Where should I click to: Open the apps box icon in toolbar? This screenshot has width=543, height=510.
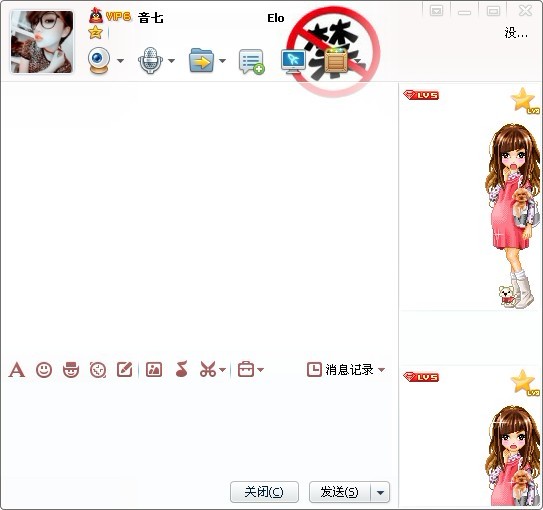pos(336,62)
